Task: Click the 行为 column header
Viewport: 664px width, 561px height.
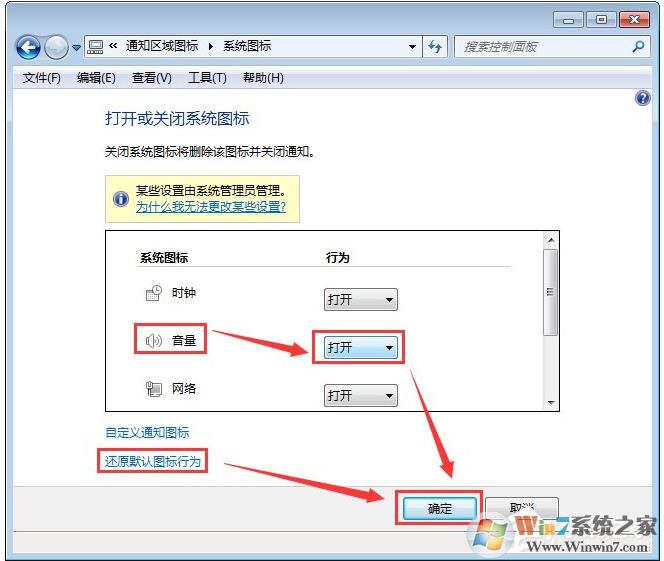Action: tap(338, 257)
